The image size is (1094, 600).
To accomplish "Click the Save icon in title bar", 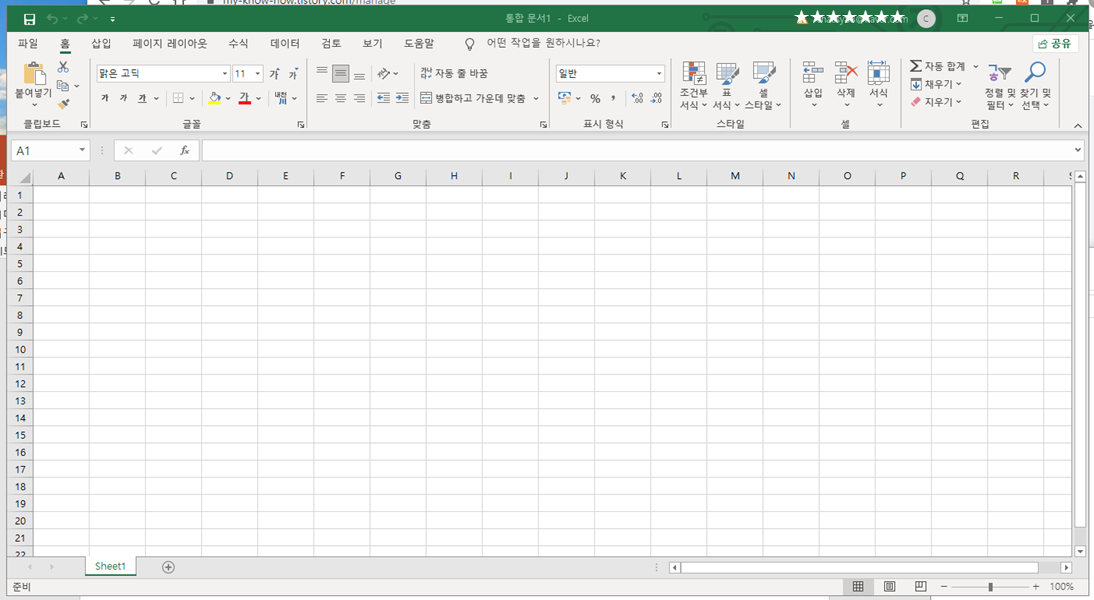I will tap(29, 20).
